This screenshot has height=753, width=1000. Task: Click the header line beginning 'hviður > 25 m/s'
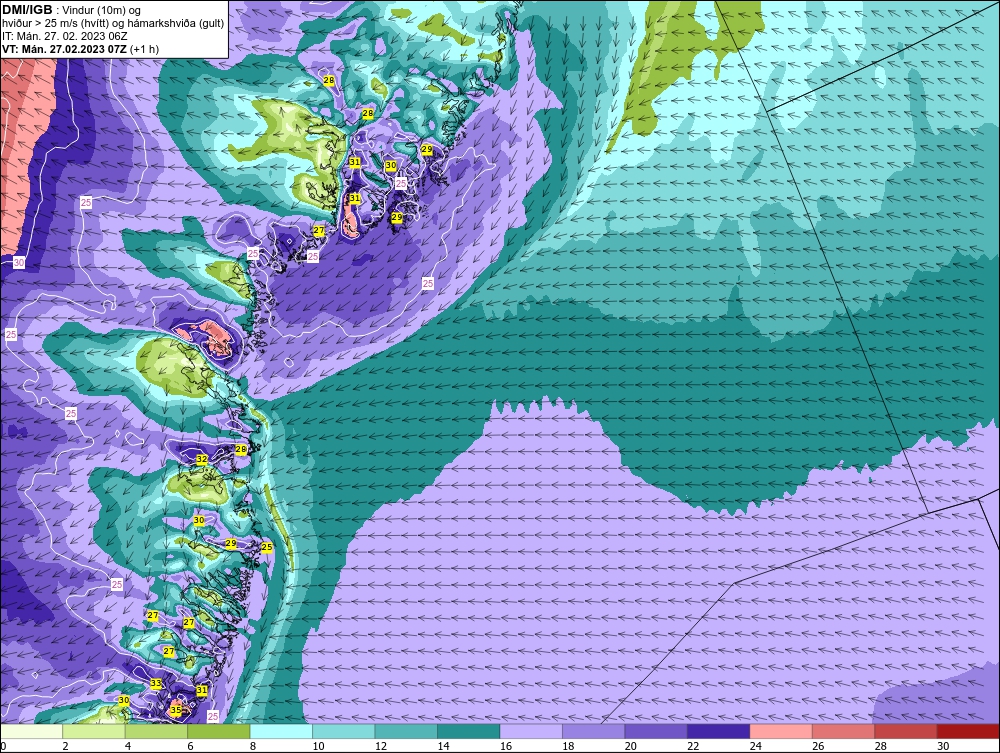113,24
